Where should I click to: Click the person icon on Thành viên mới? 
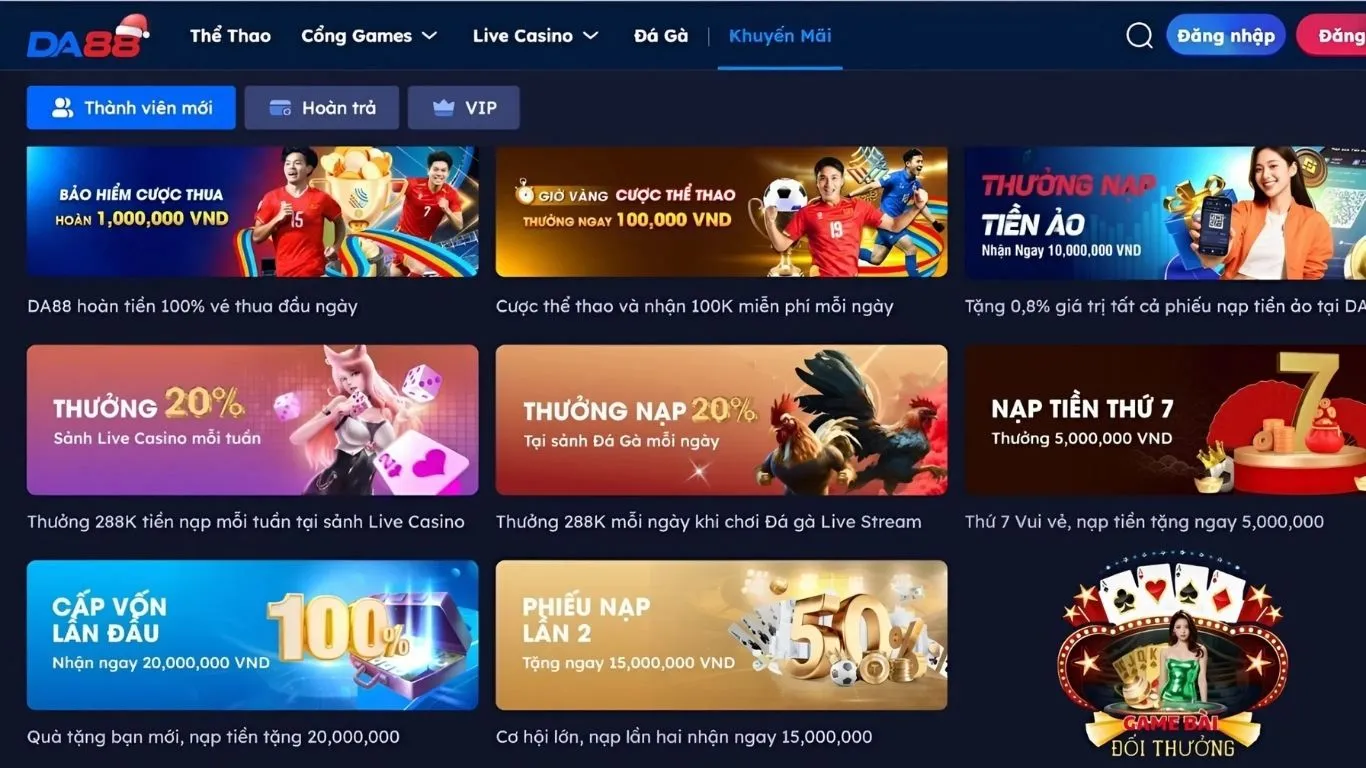(63, 108)
